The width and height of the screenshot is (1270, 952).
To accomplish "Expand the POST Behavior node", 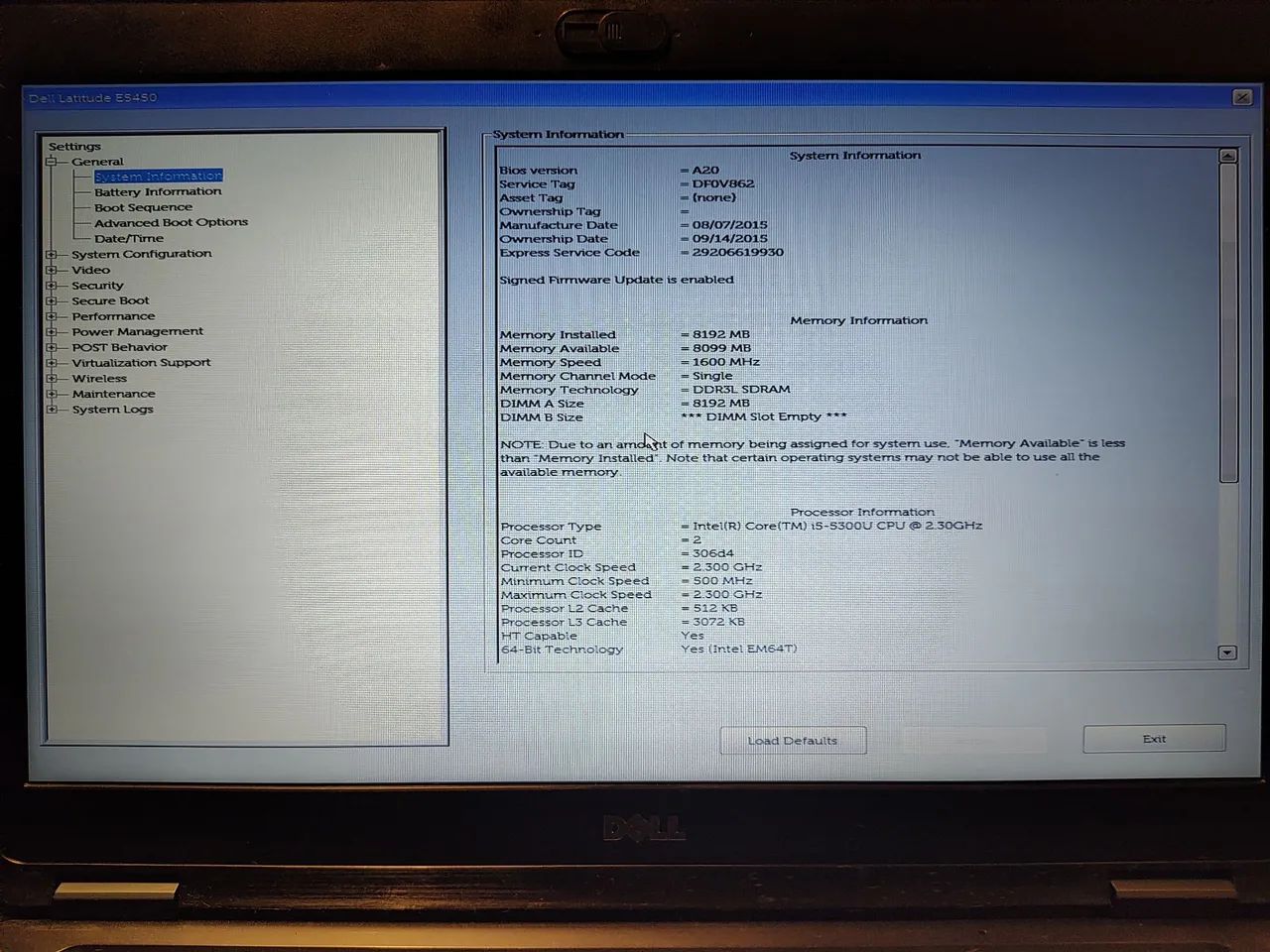I will coord(52,347).
